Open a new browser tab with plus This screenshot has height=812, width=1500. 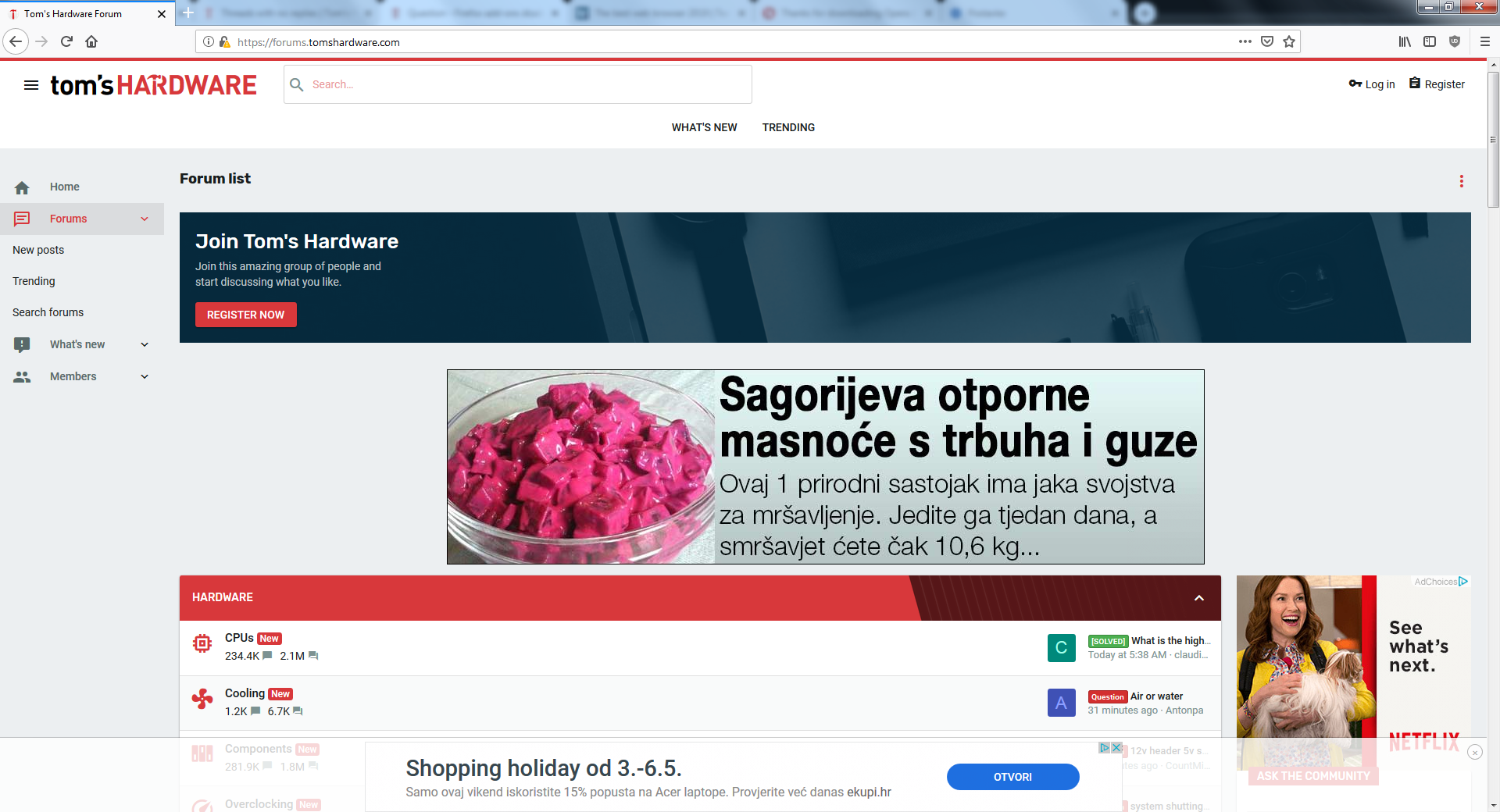(x=188, y=13)
